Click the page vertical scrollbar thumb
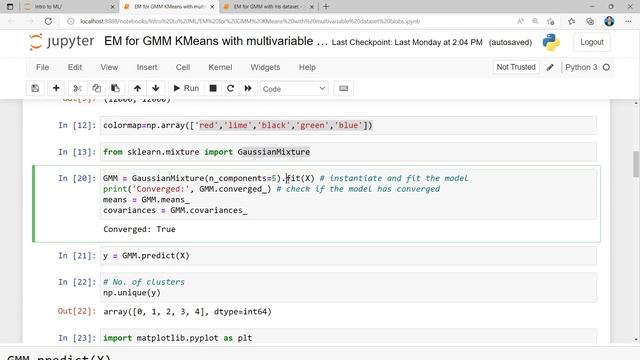The height and width of the screenshot is (360, 640). point(636,164)
